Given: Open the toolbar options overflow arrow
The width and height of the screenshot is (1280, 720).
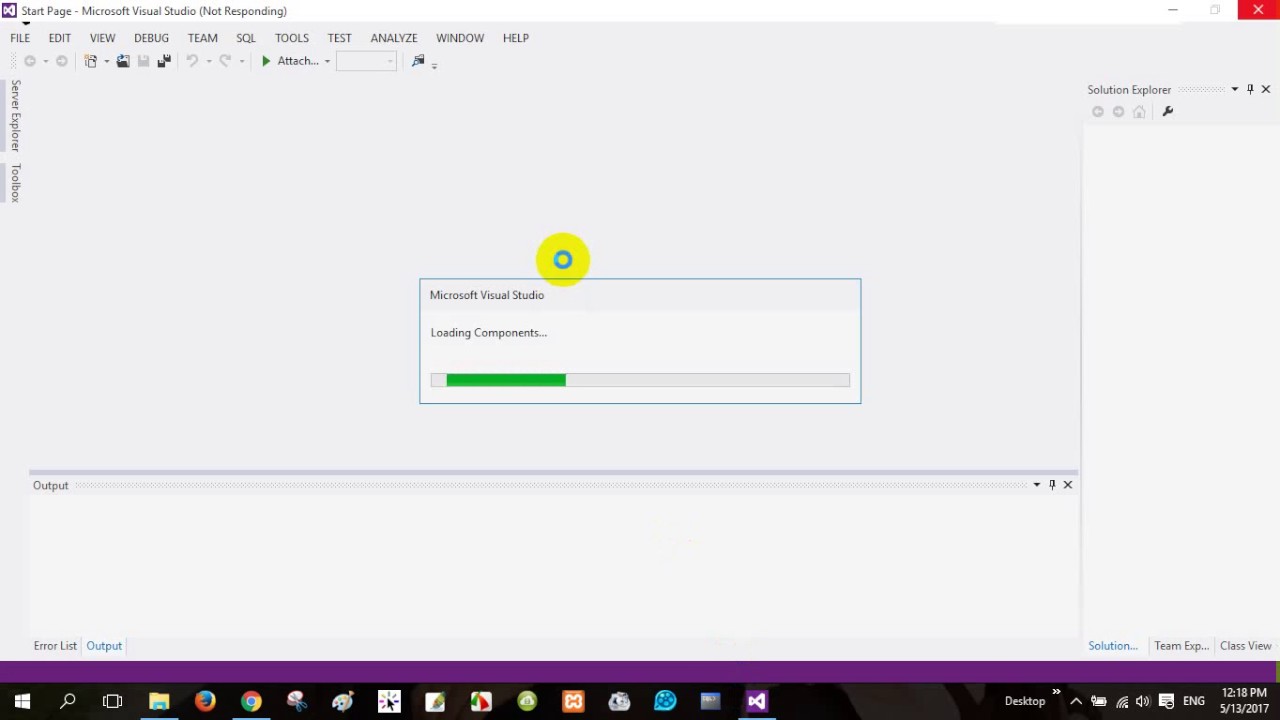Looking at the screenshot, I should click(x=434, y=65).
